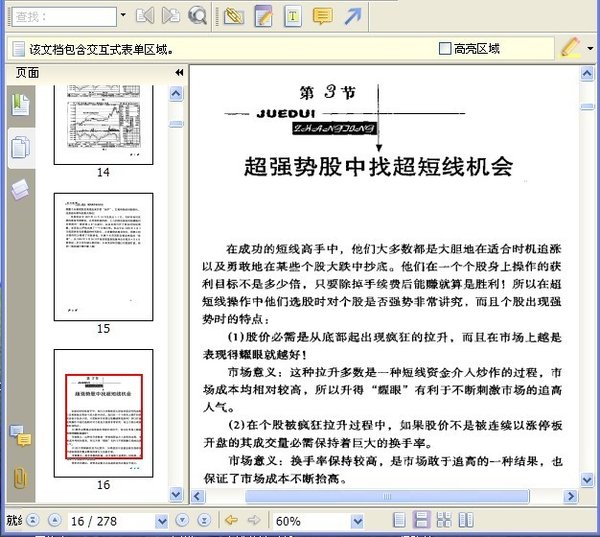Click the page label 15

point(103,328)
